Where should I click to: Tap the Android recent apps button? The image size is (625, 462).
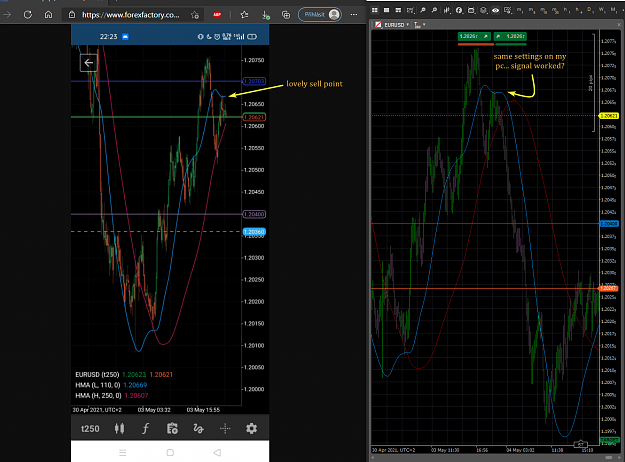pos(123,452)
